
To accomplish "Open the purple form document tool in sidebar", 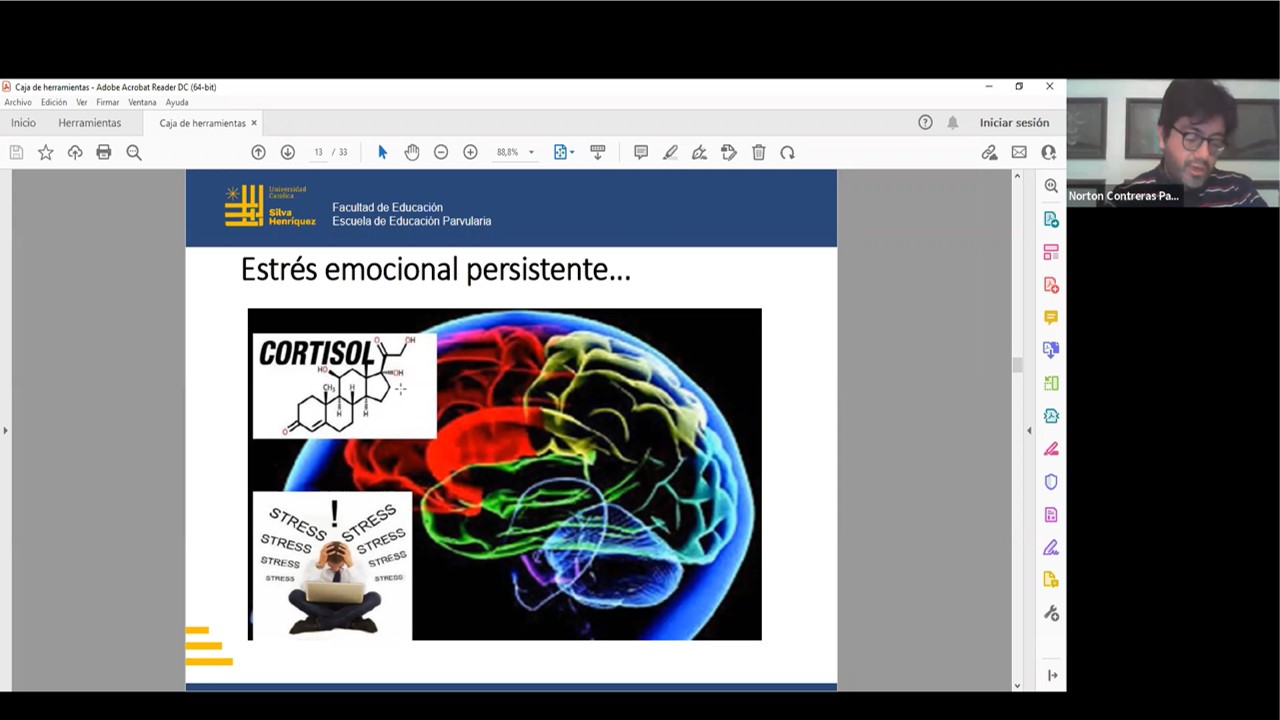I will [x=1051, y=515].
